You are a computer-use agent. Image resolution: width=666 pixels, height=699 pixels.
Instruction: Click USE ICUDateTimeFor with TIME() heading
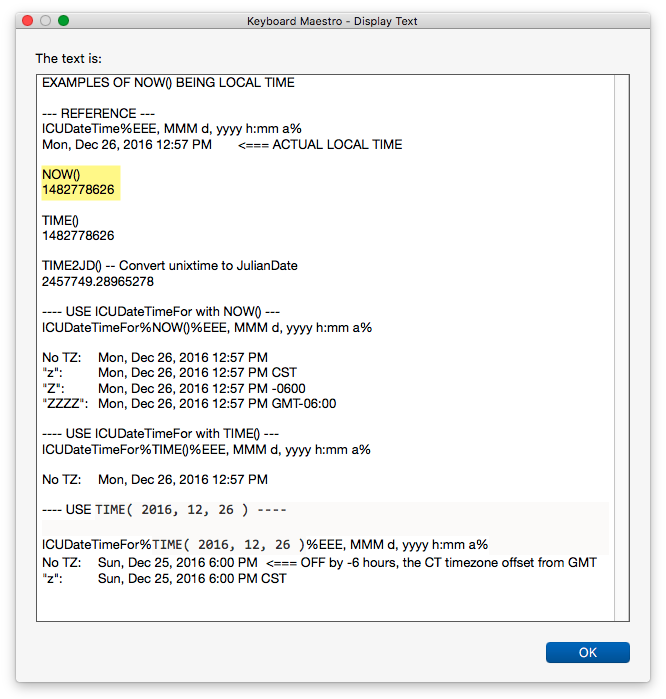click(x=160, y=434)
